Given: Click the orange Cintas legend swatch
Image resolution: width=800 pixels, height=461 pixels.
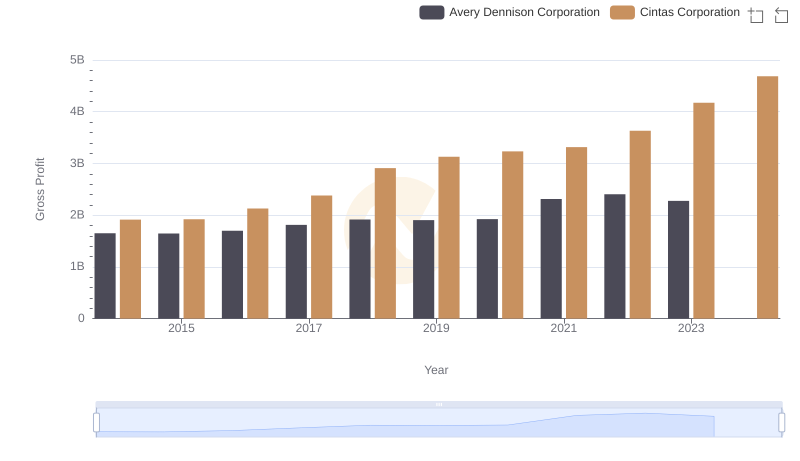Looking at the screenshot, I should pos(622,12).
